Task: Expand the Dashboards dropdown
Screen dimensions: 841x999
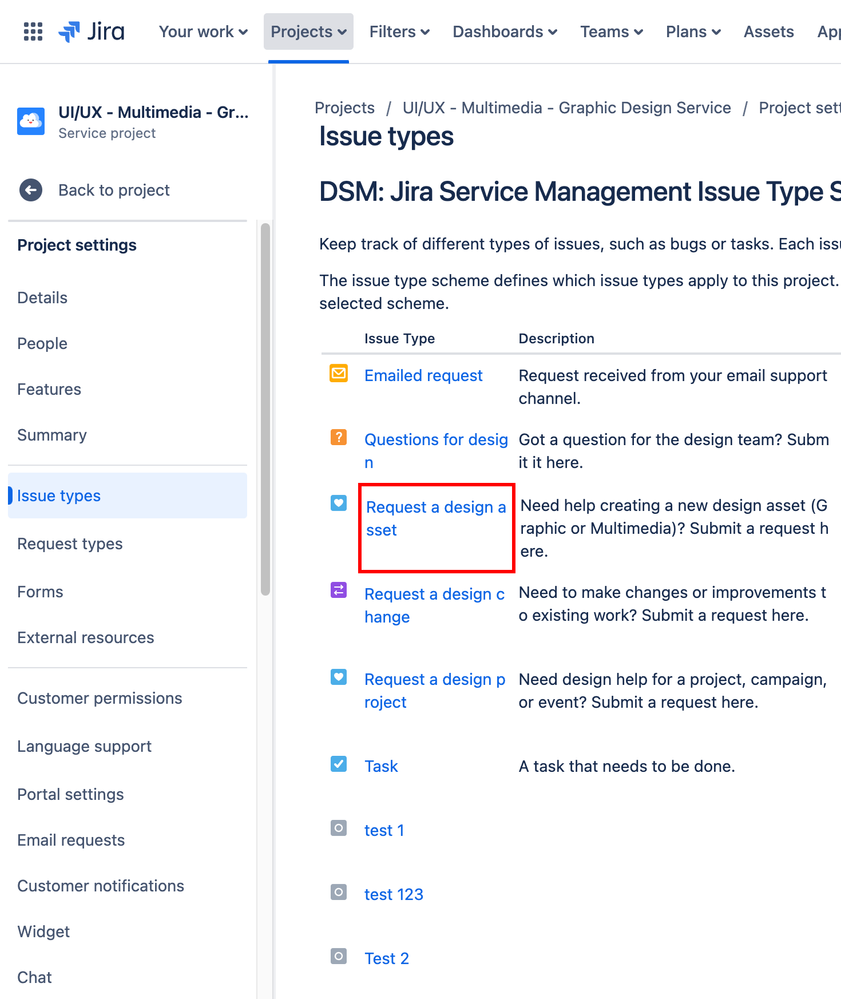Action: (505, 31)
